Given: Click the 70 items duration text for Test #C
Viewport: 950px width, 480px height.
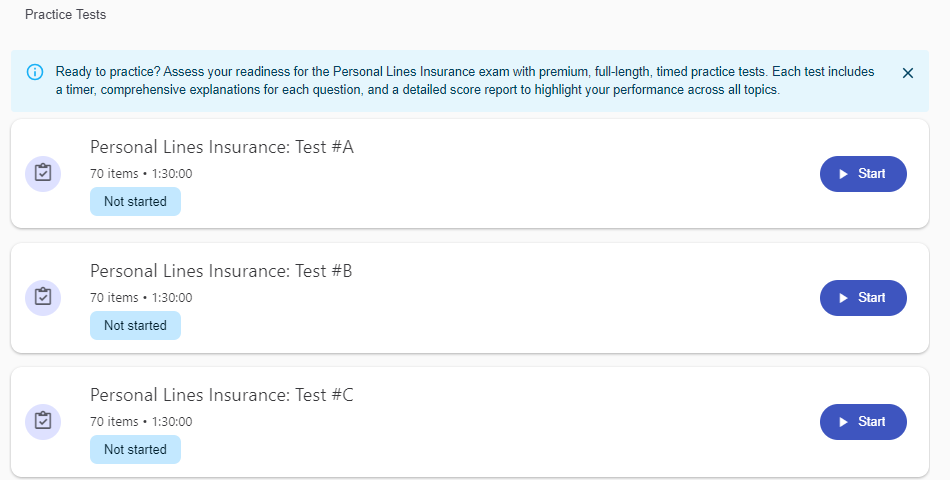Looking at the screenshot, I should 141,422.
